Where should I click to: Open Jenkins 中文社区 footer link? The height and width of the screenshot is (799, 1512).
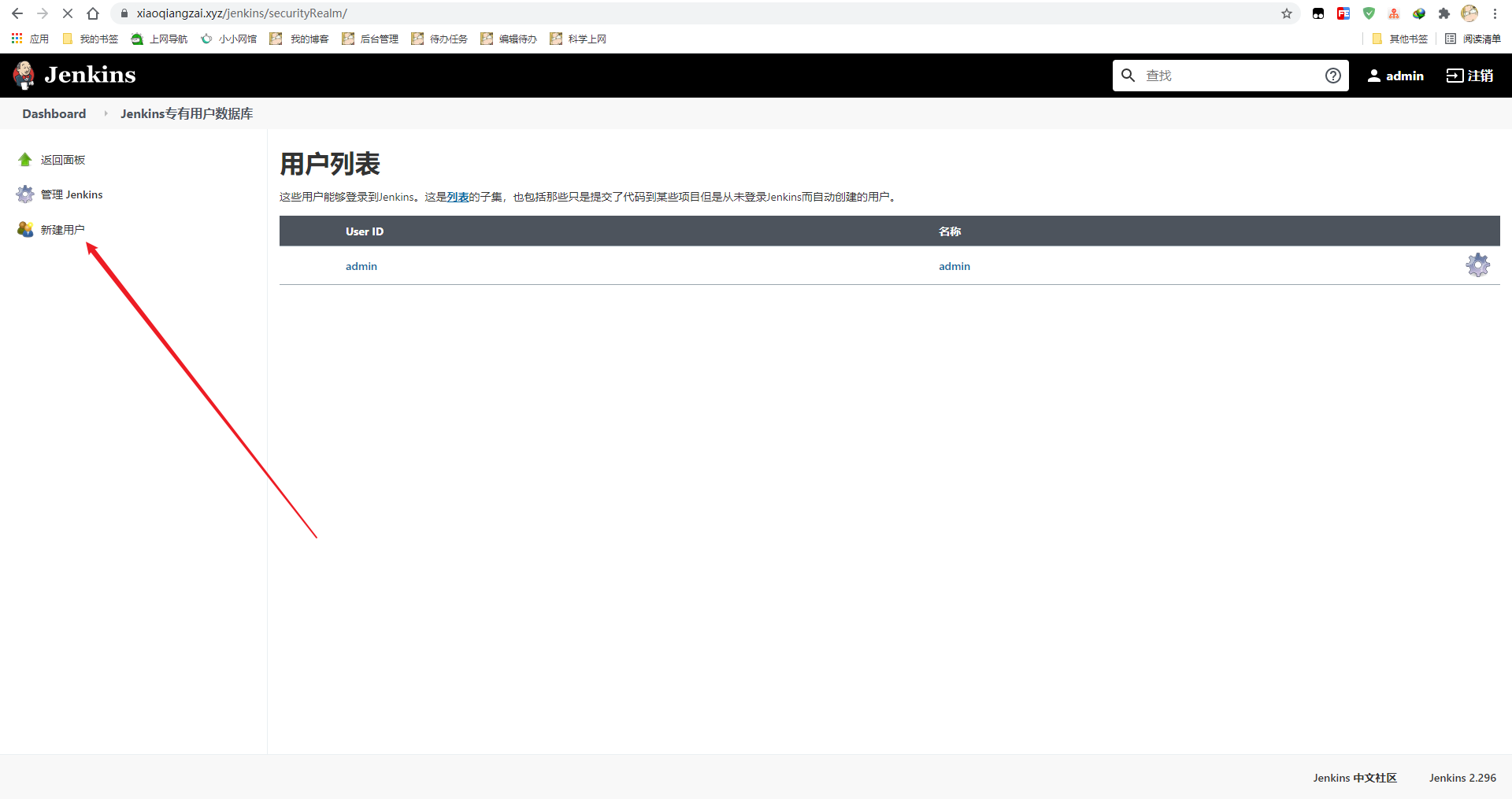1354,778
